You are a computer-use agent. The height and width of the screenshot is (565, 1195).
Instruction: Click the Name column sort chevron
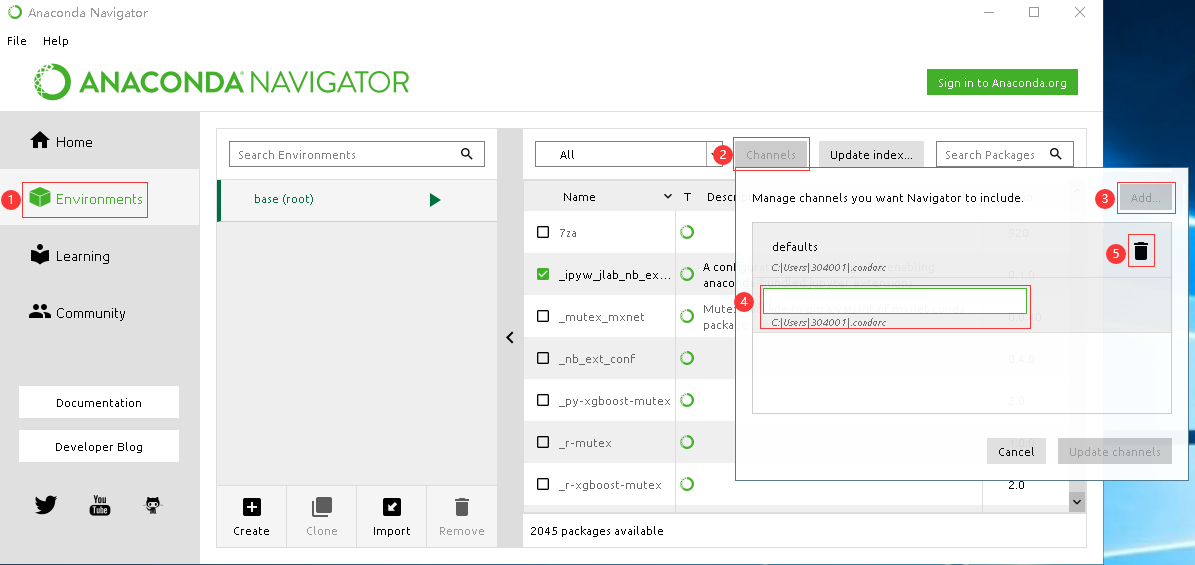click(668, 197)
